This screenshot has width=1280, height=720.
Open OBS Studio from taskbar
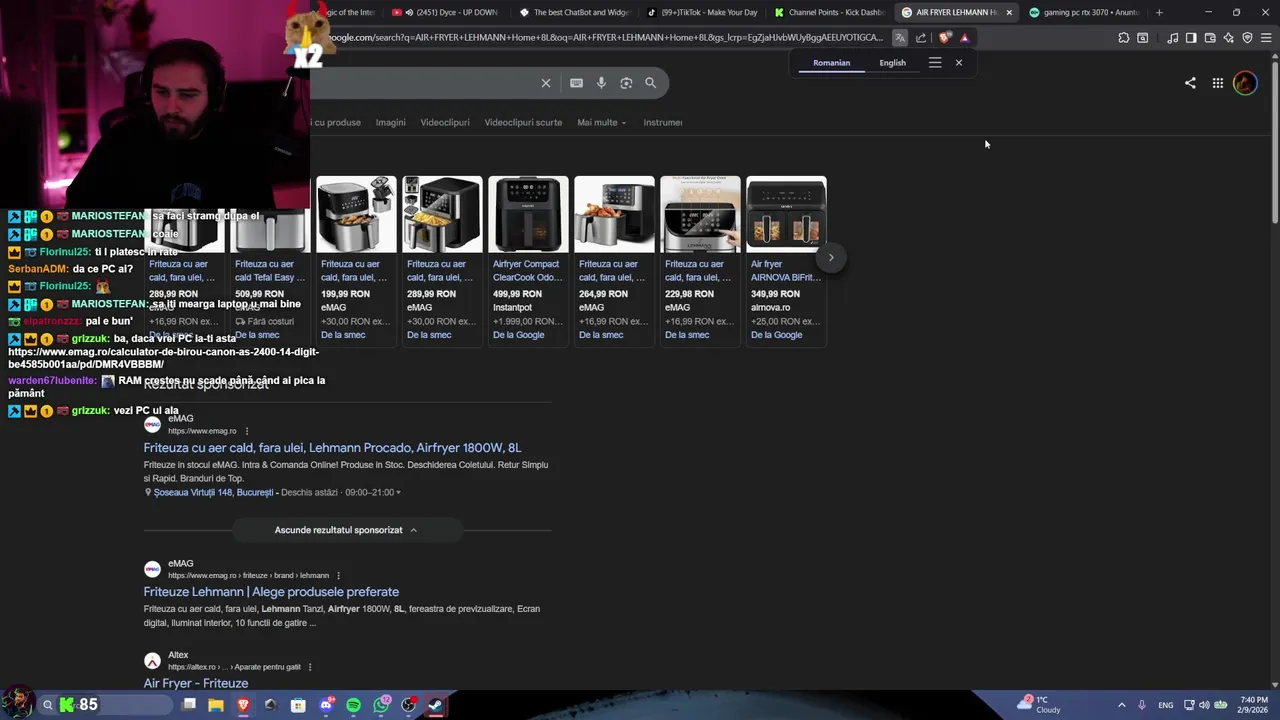tap(408, 705)
